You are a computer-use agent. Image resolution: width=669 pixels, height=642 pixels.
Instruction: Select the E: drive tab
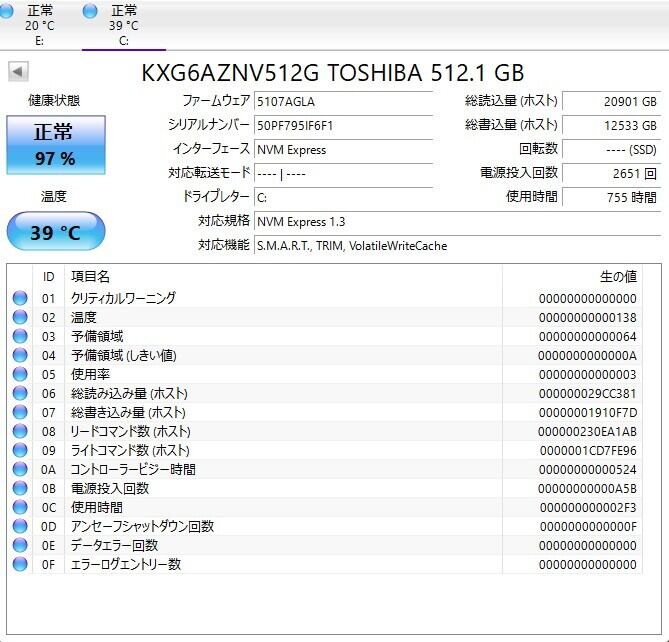click(x=40, y=25)
